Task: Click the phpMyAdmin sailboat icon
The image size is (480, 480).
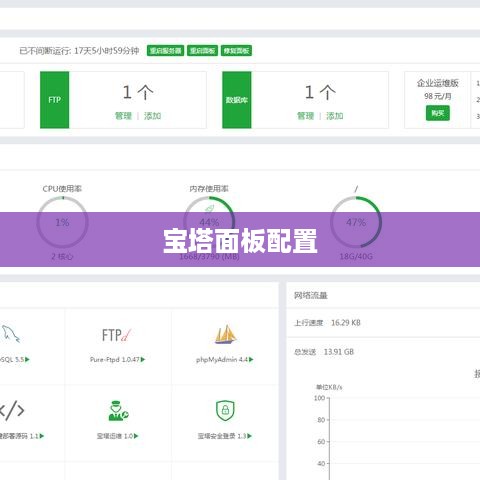Action: point(226,334)
